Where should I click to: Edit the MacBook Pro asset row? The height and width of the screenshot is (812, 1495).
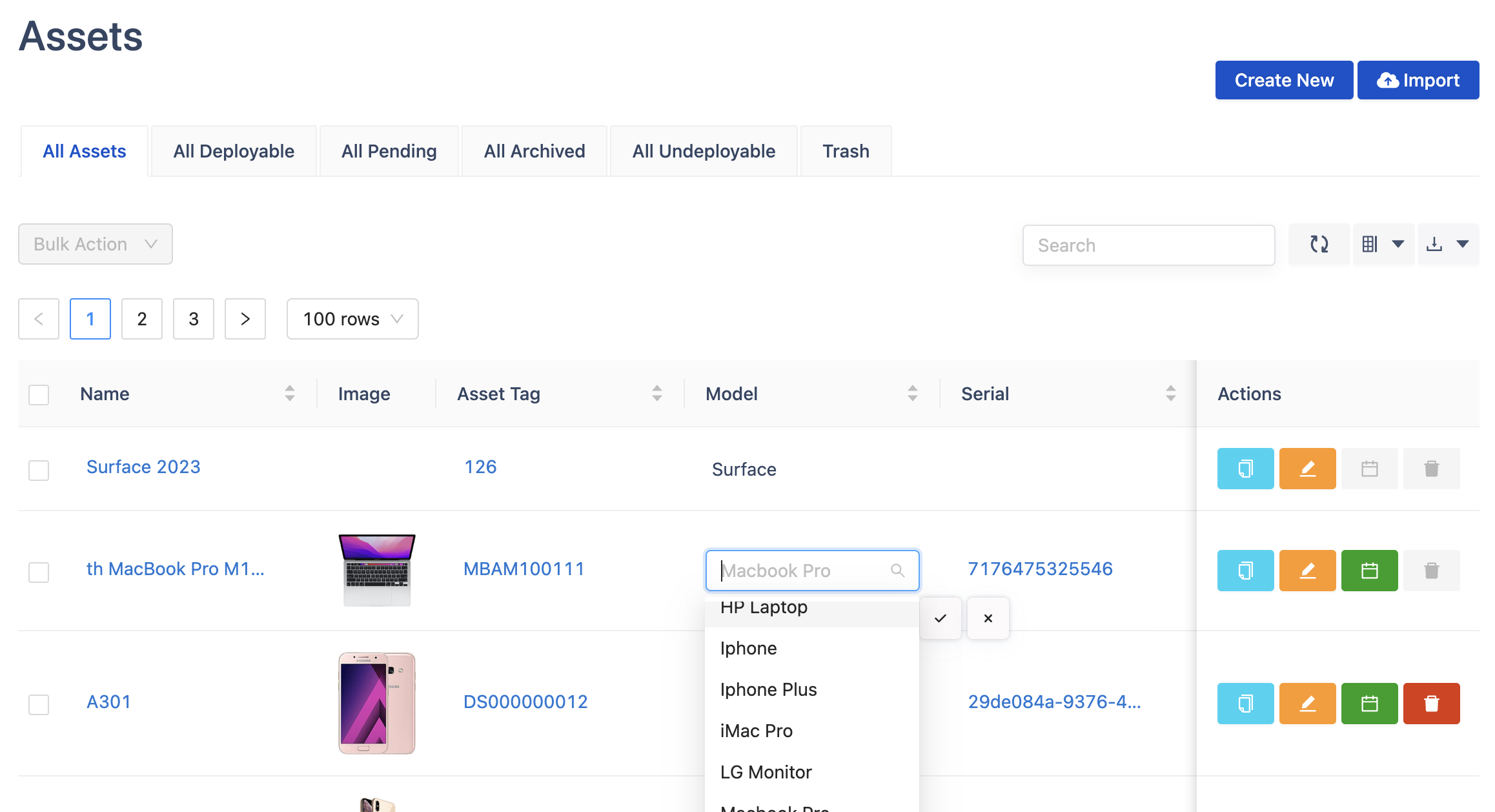1307,571
